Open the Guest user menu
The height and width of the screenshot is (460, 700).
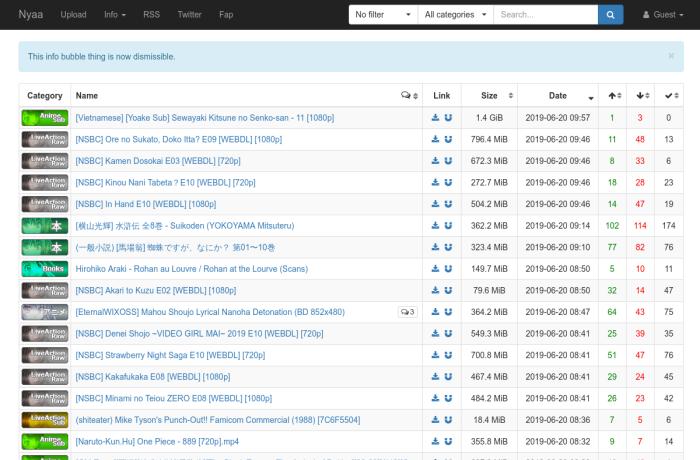coord(662,15)
